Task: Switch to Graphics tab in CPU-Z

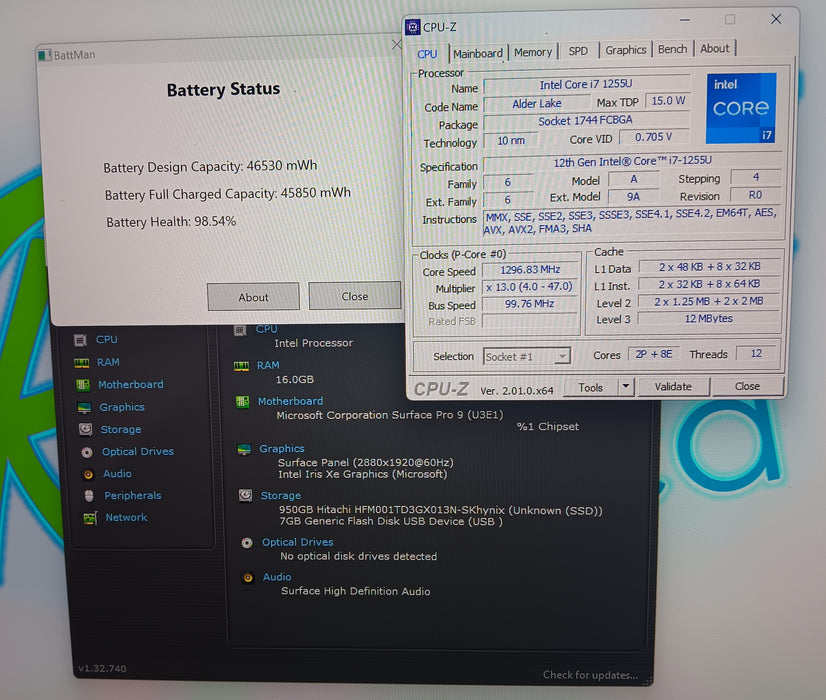Action: coord(625,50)
